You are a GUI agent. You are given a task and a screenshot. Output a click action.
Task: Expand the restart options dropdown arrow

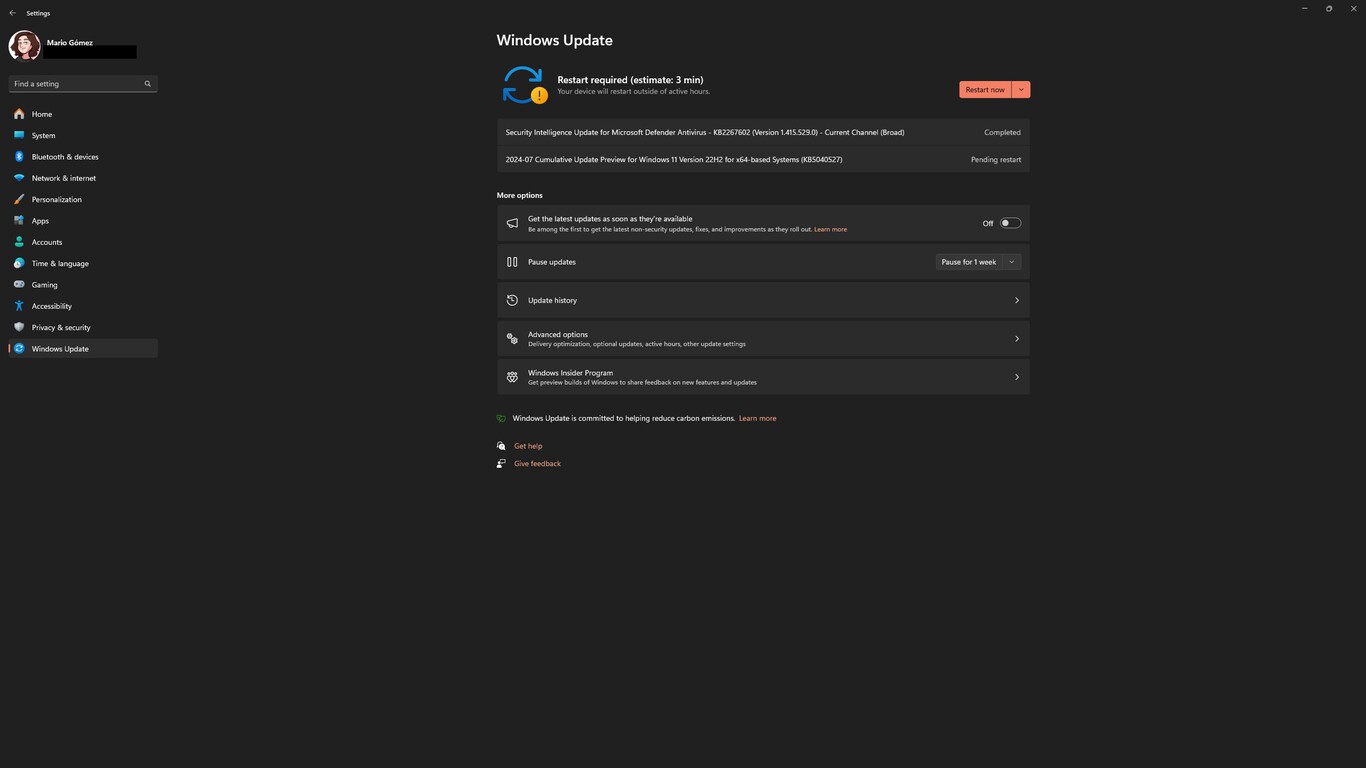click(x=1021, y=90)
